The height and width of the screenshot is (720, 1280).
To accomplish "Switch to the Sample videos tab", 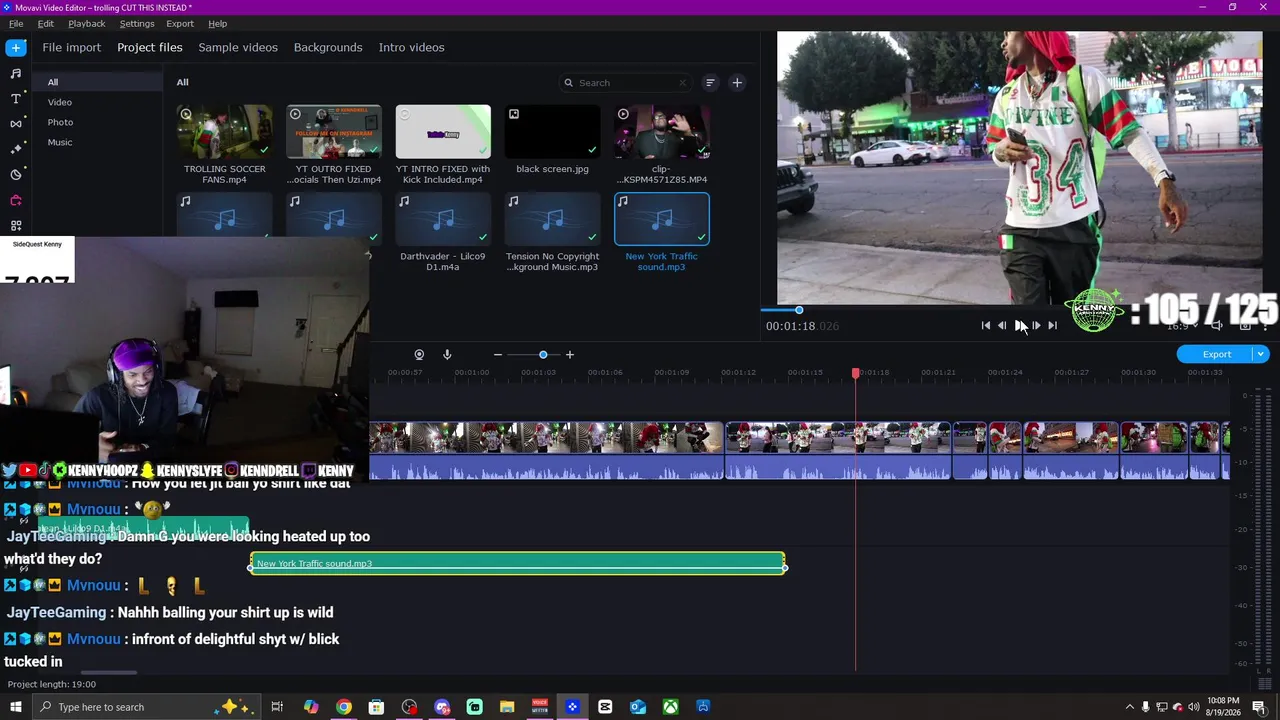I will (238, 47).
